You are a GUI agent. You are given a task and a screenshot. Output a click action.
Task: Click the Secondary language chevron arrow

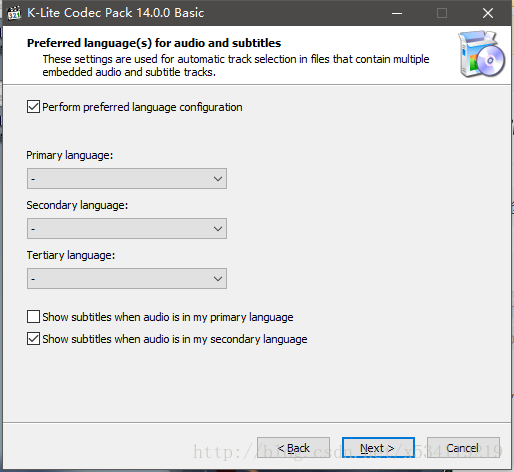click(218, 229)
